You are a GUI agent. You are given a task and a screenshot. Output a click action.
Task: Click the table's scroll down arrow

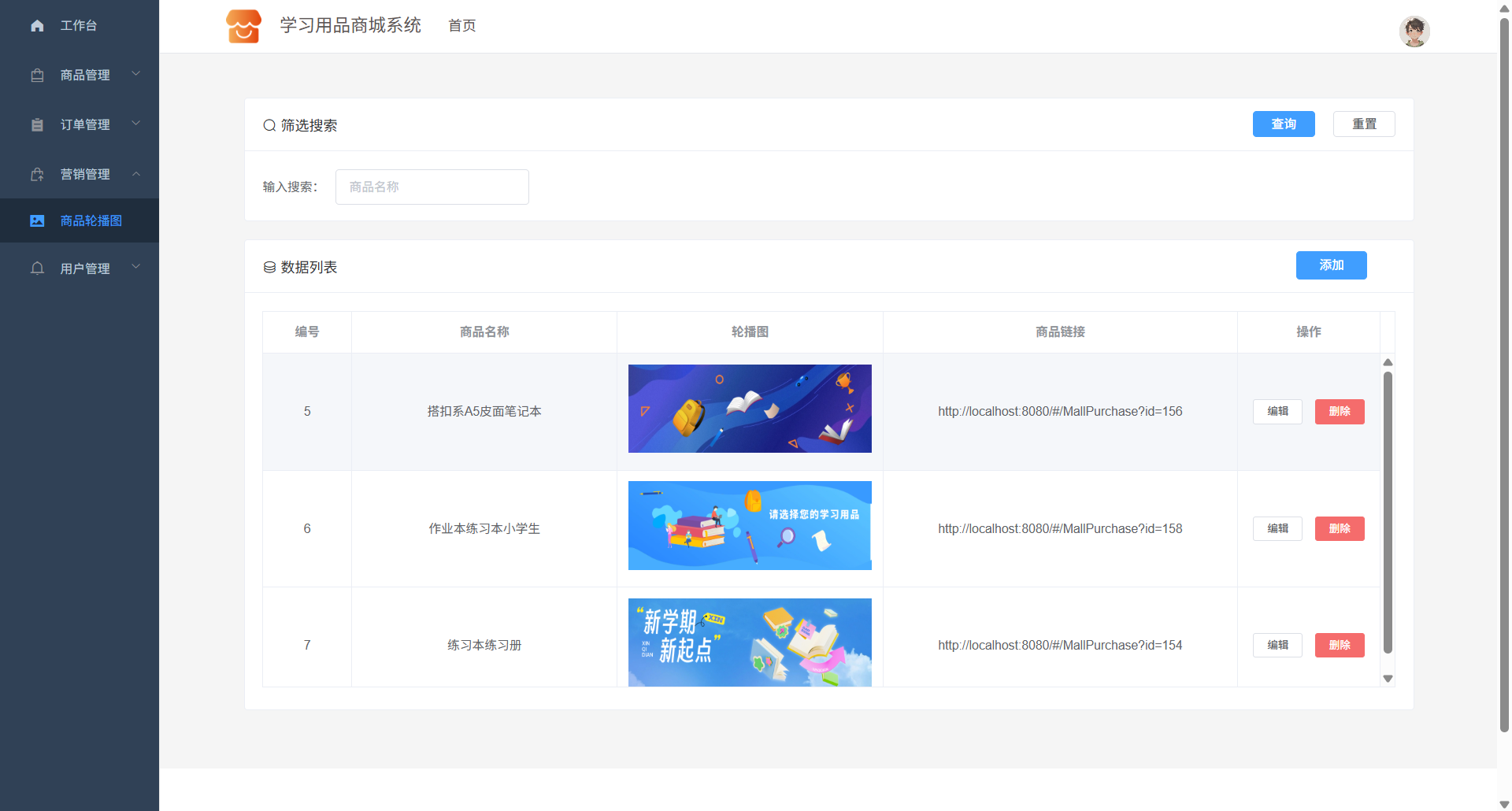point(1388,679)
